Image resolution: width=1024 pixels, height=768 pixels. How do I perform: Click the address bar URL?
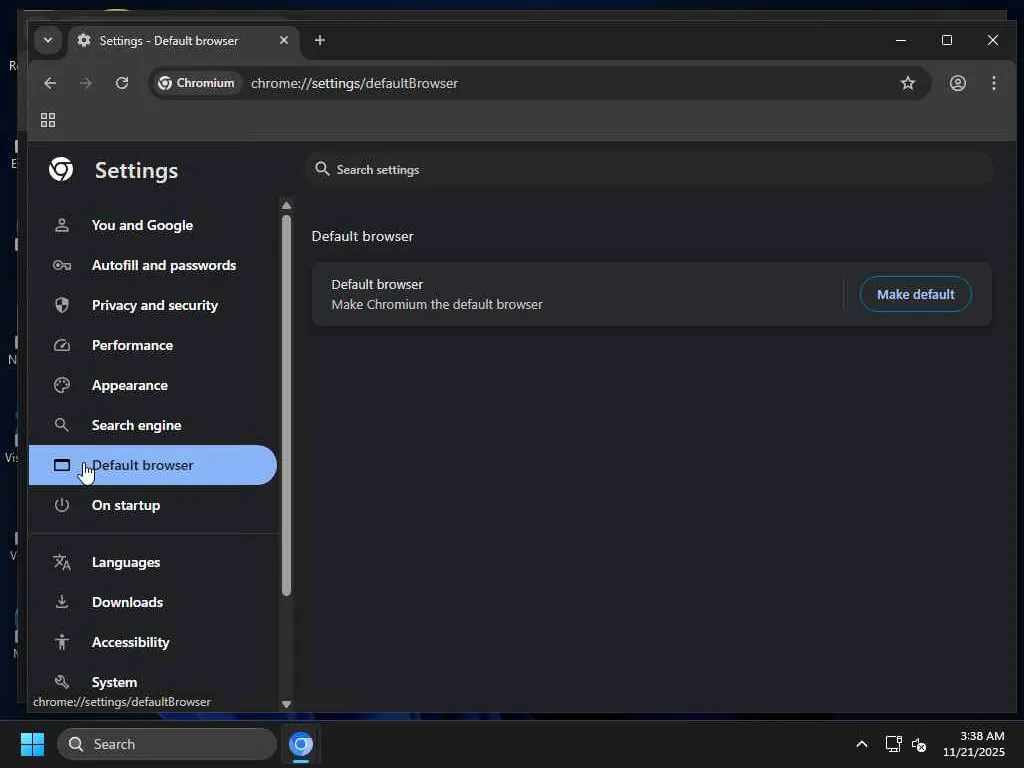(x=355, y=83)
